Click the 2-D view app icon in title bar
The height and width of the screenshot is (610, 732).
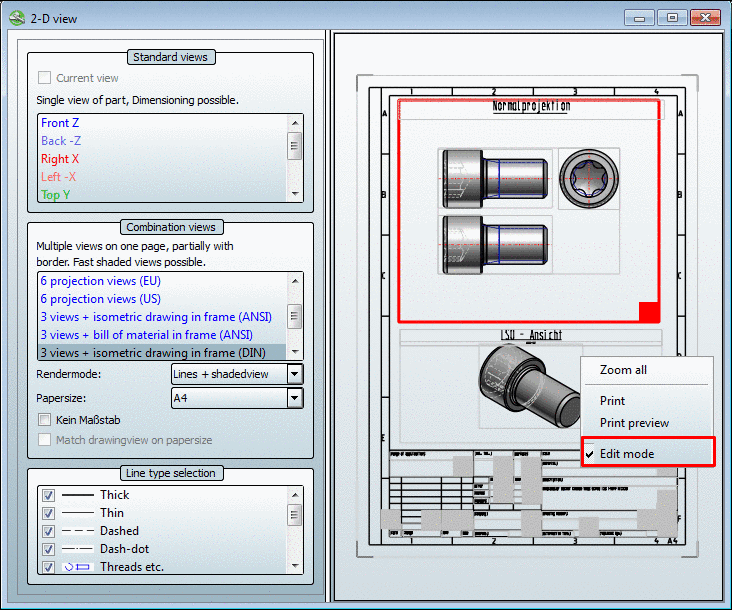[x=17, y=18]
